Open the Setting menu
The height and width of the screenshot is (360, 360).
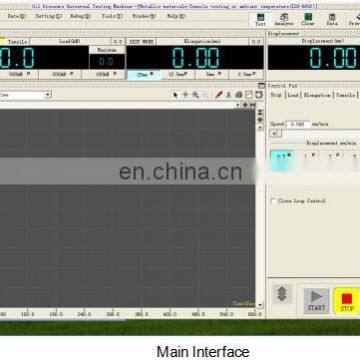pos(49,16)
